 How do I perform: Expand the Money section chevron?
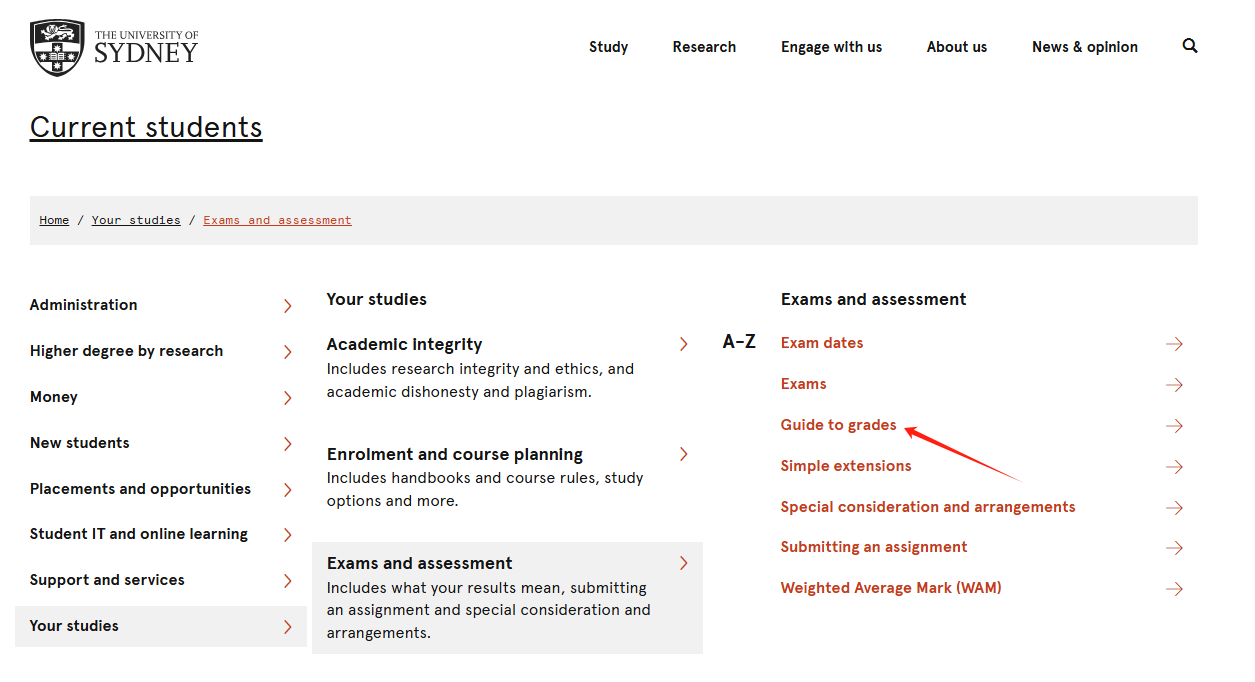coord(287,398)
